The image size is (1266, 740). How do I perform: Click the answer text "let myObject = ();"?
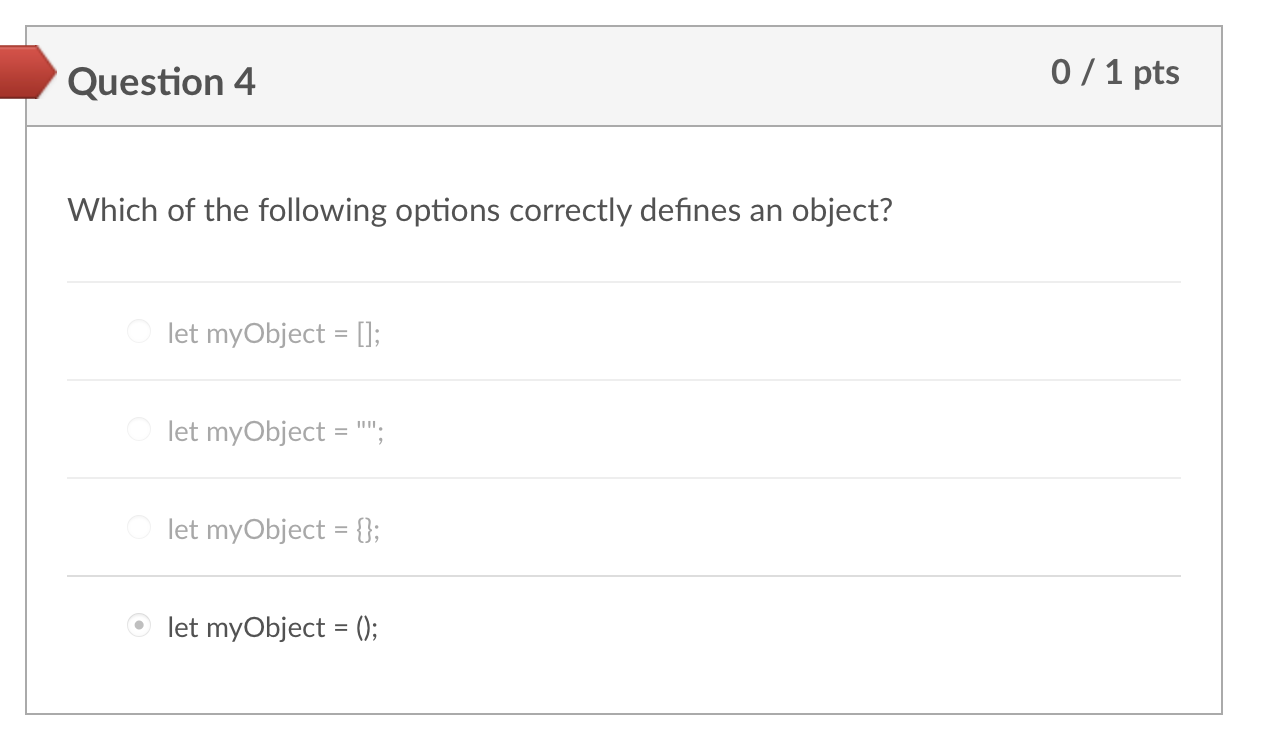click(x=273, y=627)
